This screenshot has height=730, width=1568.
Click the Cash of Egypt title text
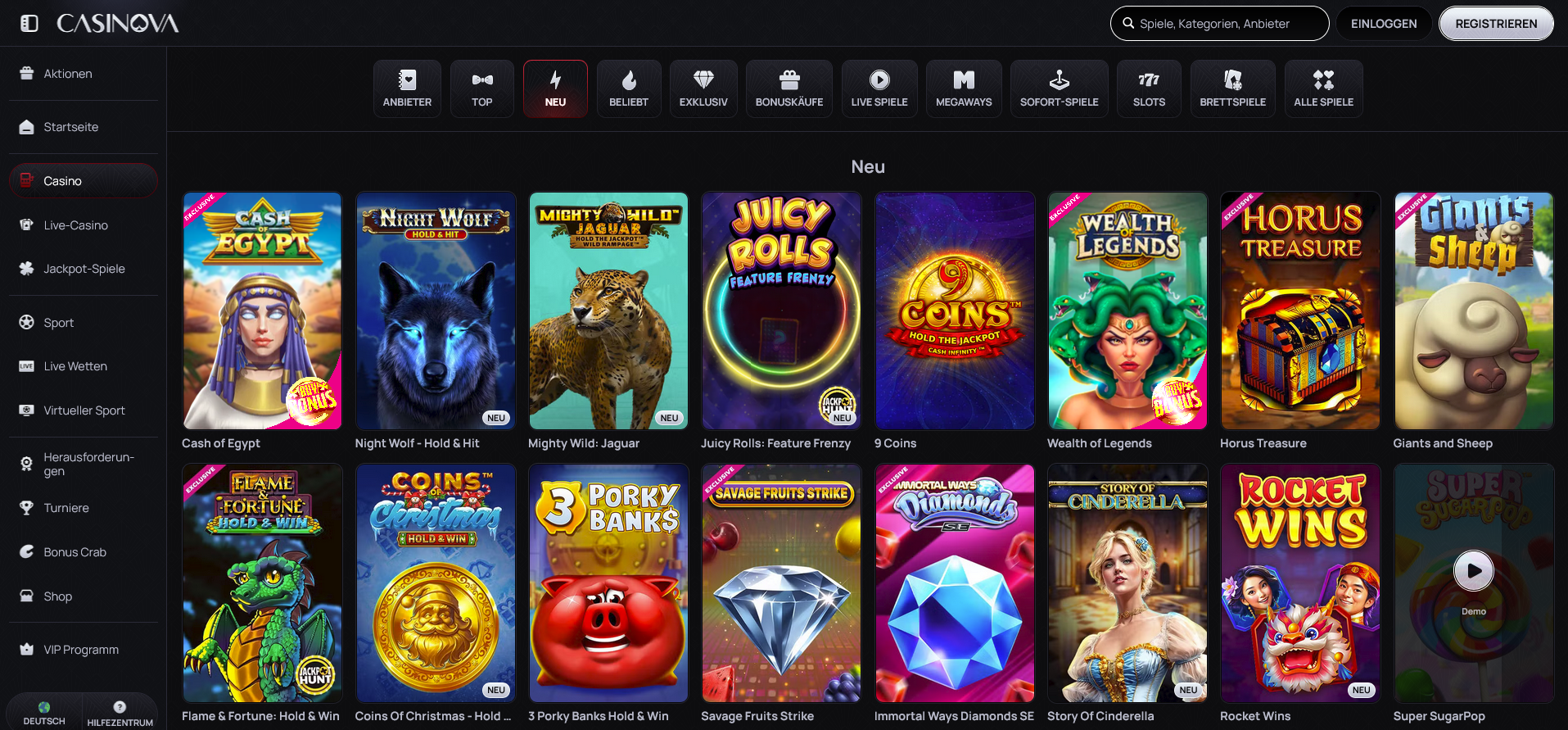(x=221, y=443)
